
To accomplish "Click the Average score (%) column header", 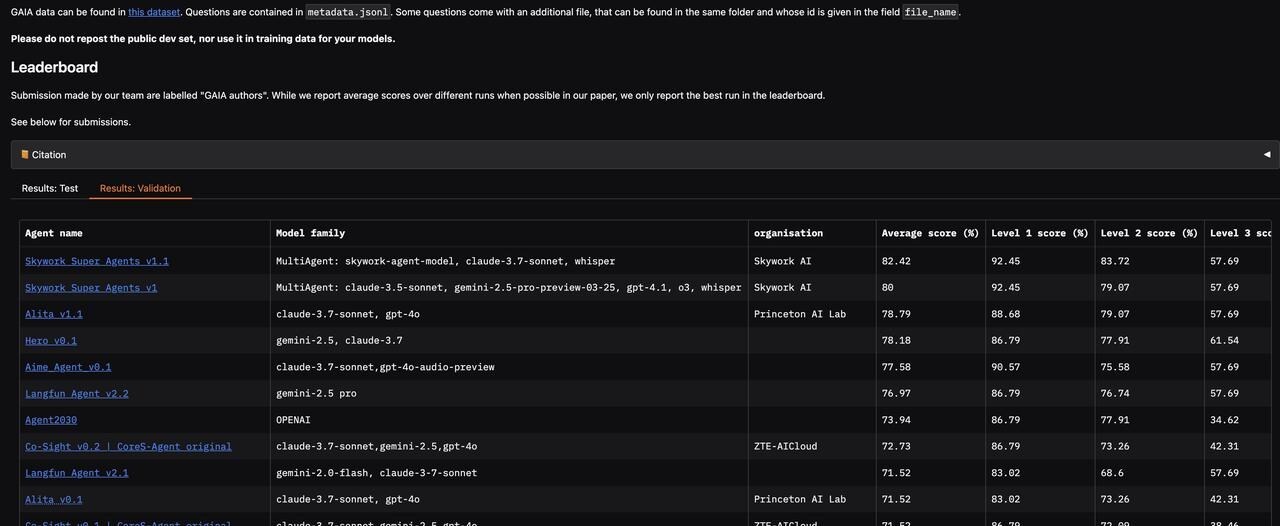I will click(930, 233).
